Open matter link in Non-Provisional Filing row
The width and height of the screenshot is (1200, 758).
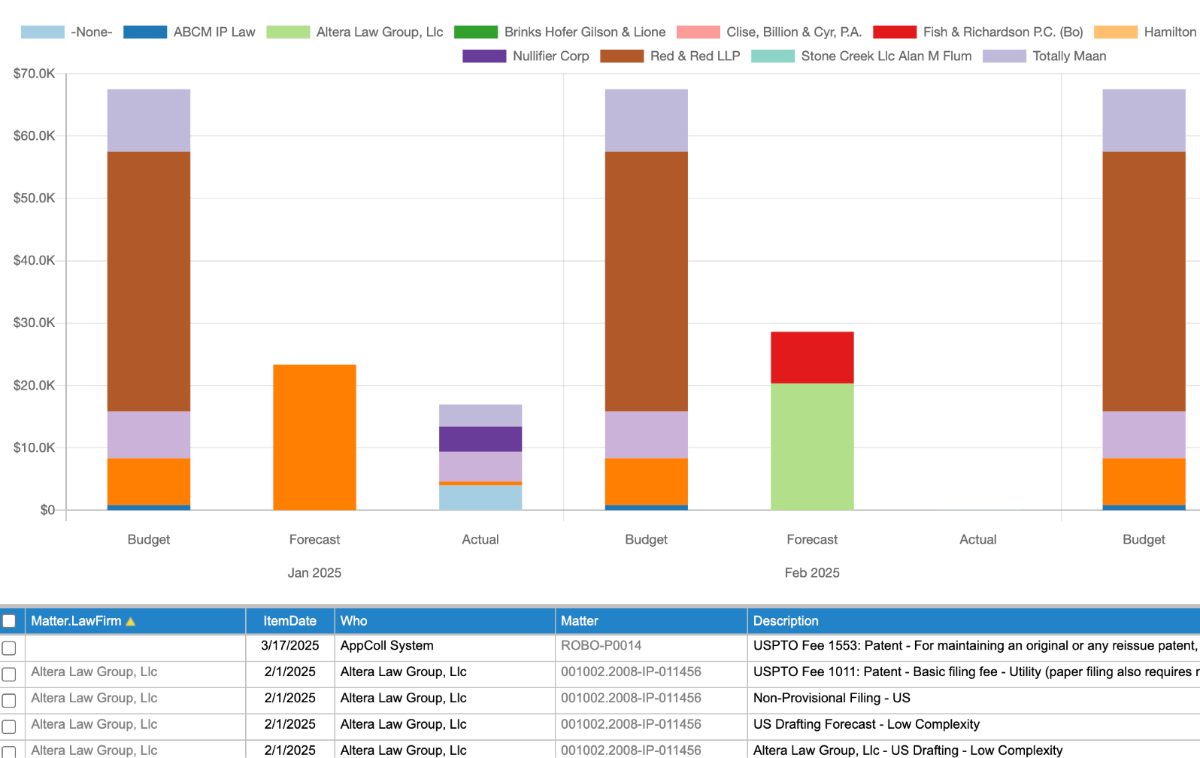tap(631, 698)
